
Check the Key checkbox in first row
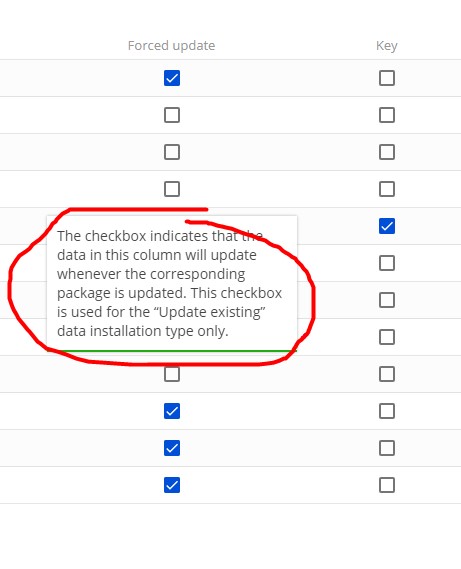pyautogui.click(x=387, y=78)
